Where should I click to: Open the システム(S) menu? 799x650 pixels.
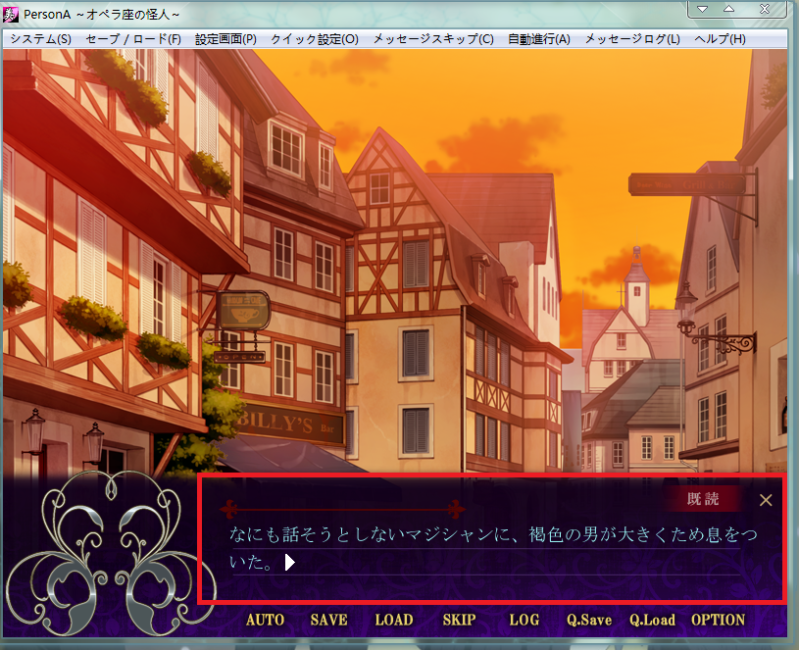click(x=40, y=39)
